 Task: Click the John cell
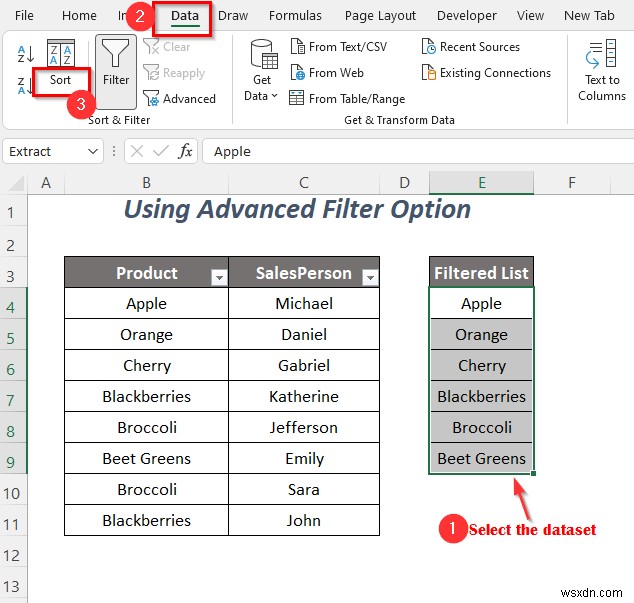[x=304, y=520]
